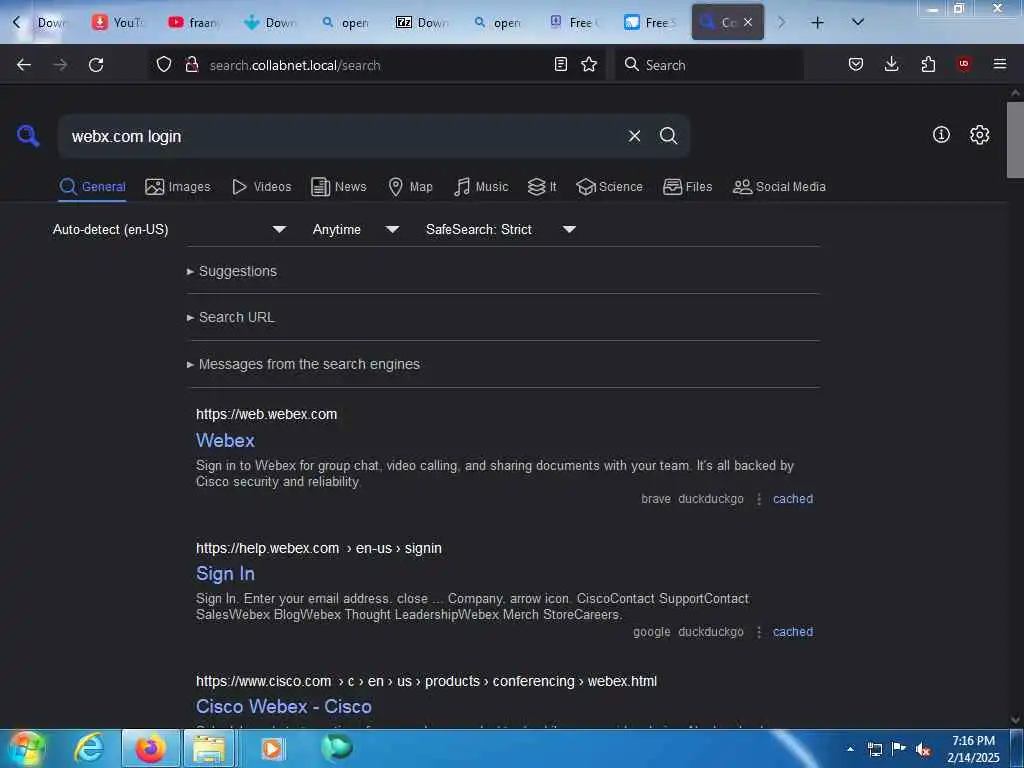Viewport: 1024px width, 768px height.
Task: Select the Music search category
Action: coord(481,187)
